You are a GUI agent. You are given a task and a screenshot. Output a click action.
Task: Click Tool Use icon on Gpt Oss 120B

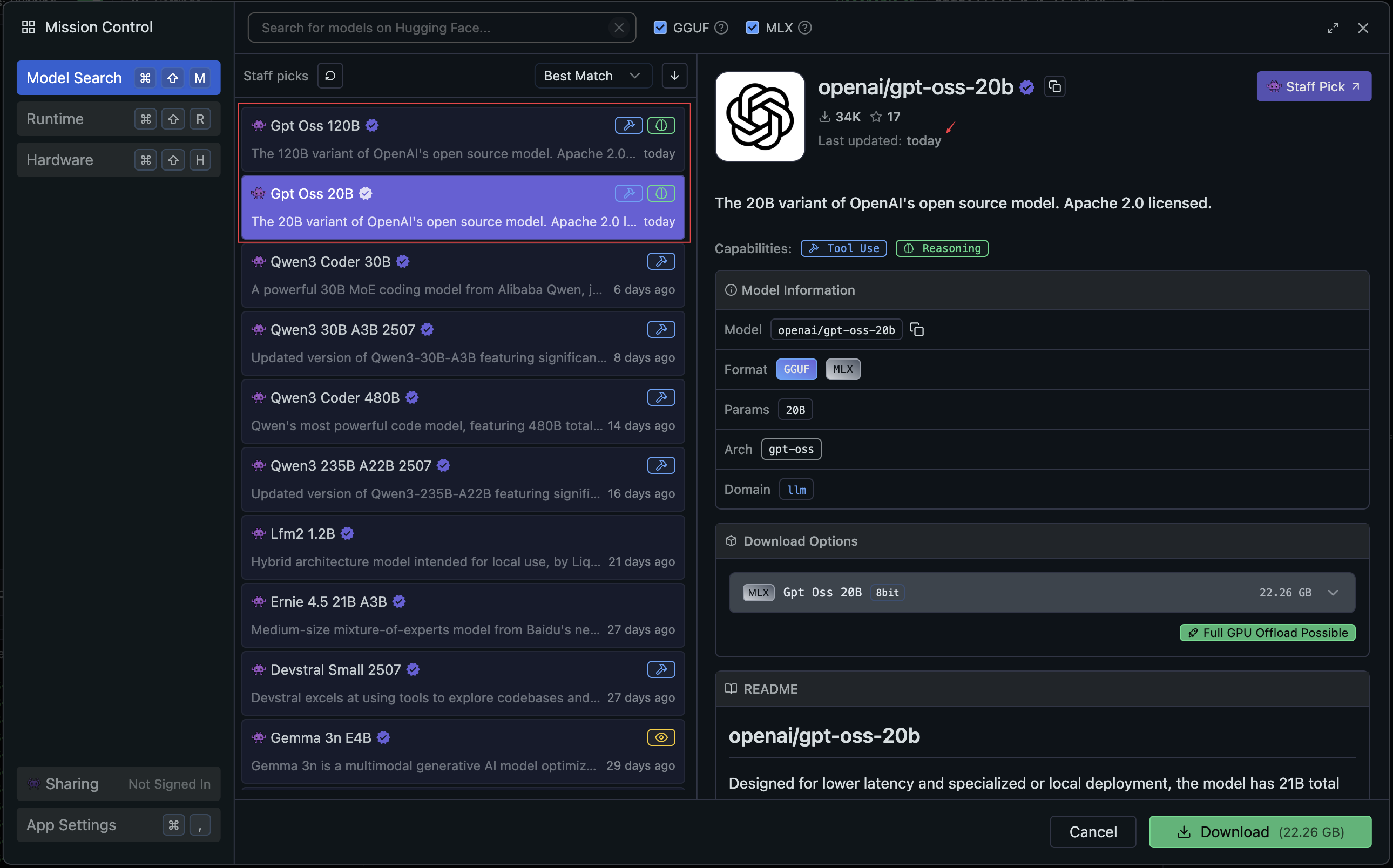pos(628,125)
